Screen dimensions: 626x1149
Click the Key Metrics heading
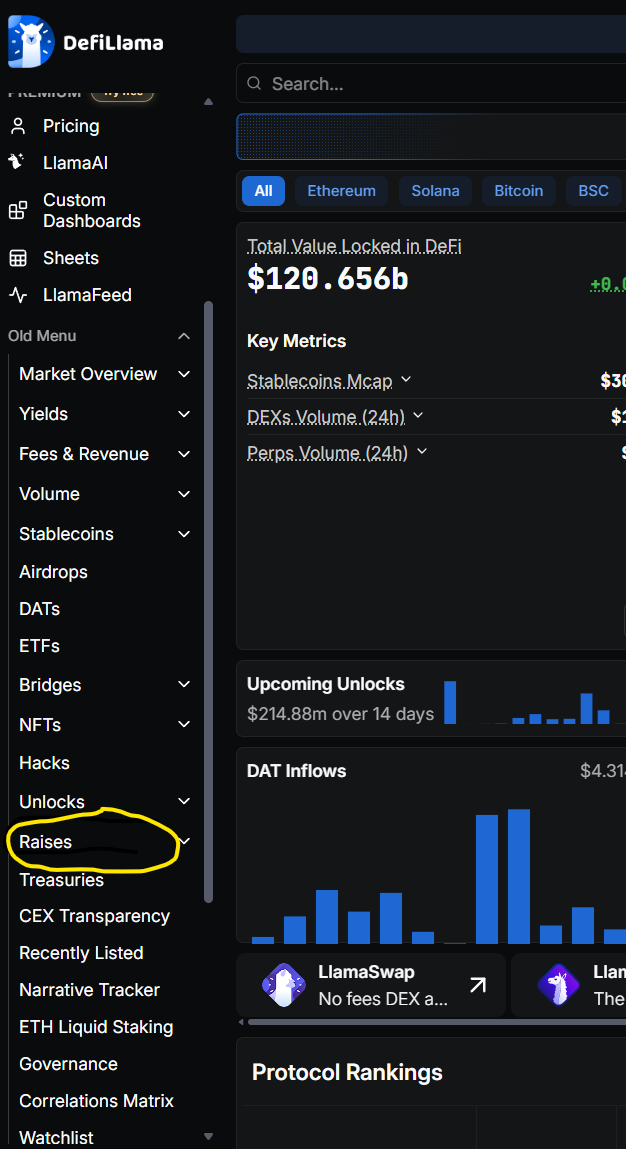297,341
